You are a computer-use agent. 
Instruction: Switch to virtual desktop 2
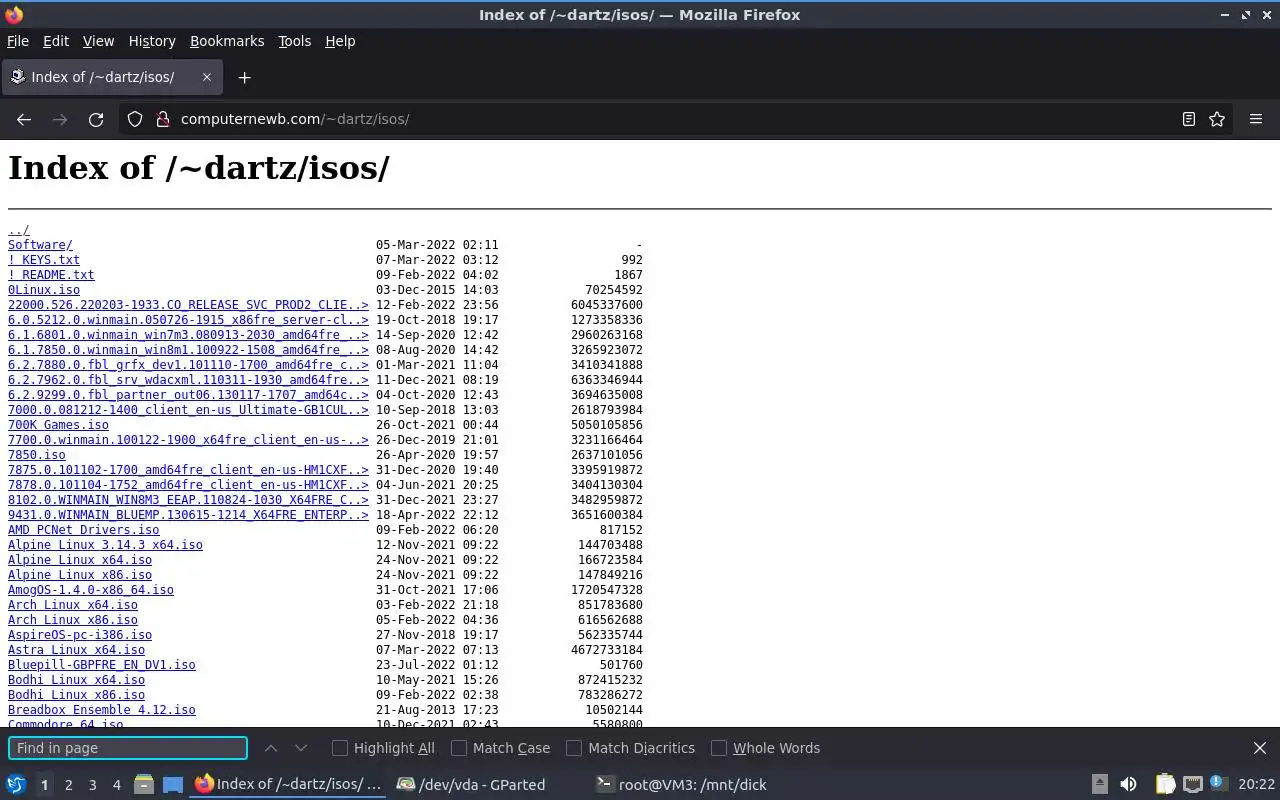coord(68,785)
